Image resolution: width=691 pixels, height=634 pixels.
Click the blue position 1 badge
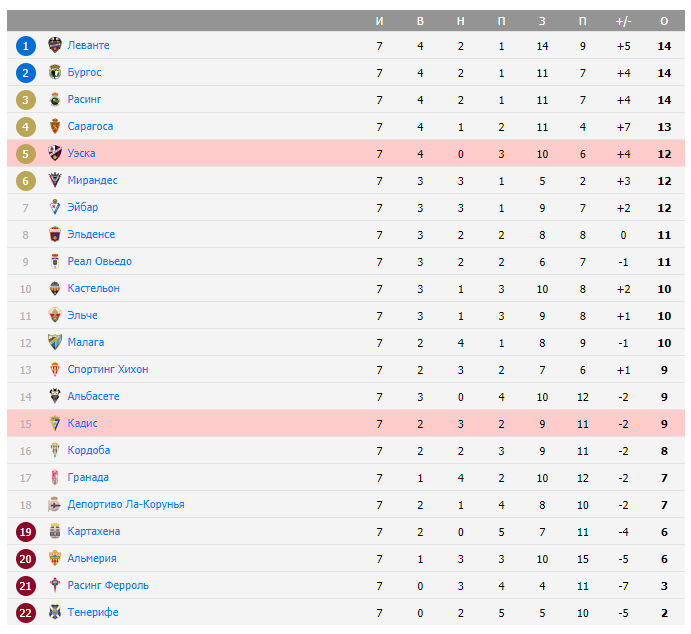click(x=26, y=46)
